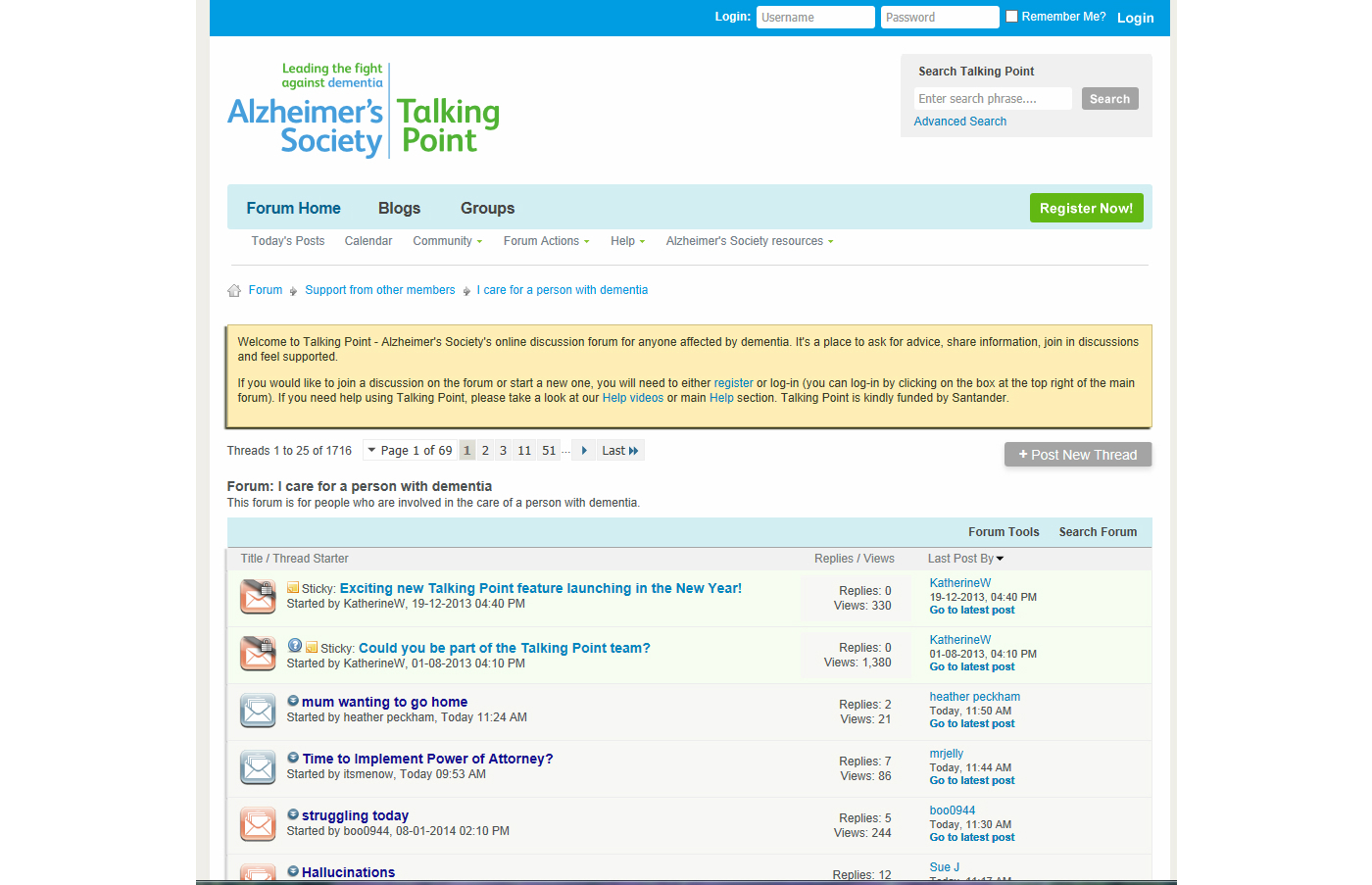Click envelope icon beside 'Time to Implement Power of Attorney?'
This screenshot has width=1372, height=885.
(258, 767)
